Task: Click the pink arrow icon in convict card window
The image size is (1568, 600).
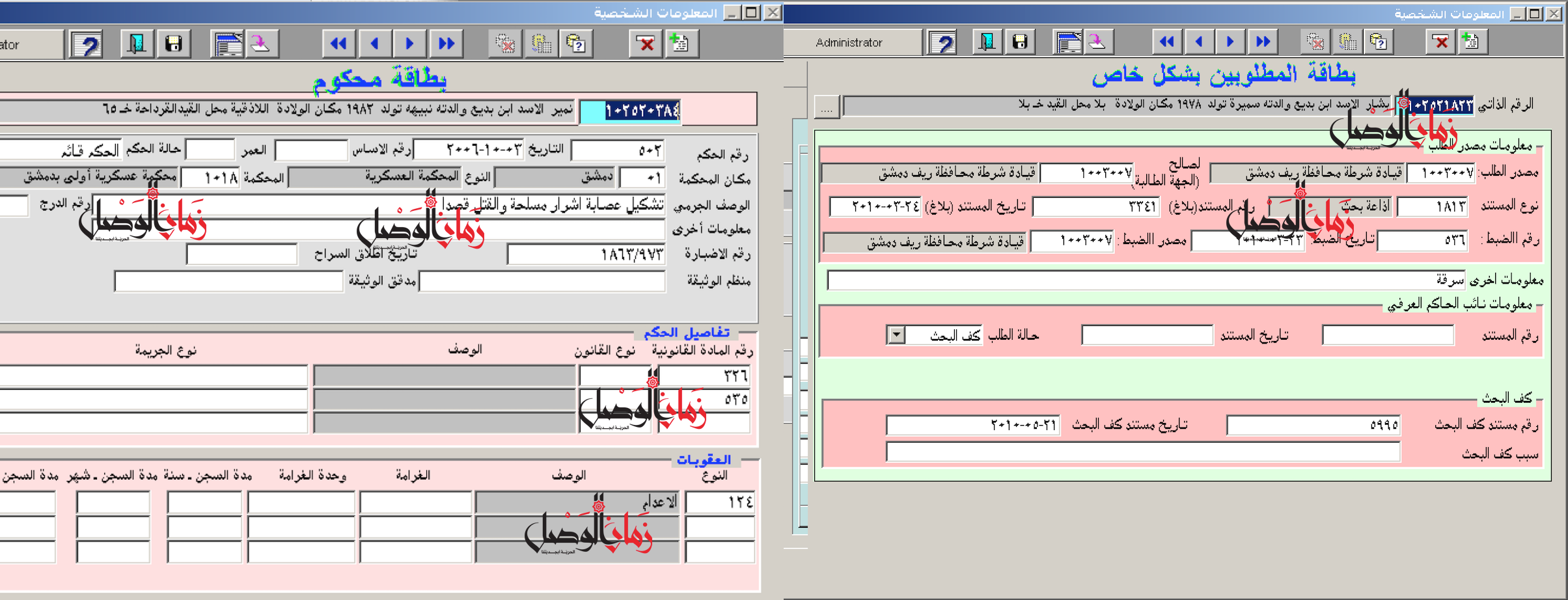Action: click(262, 44)
